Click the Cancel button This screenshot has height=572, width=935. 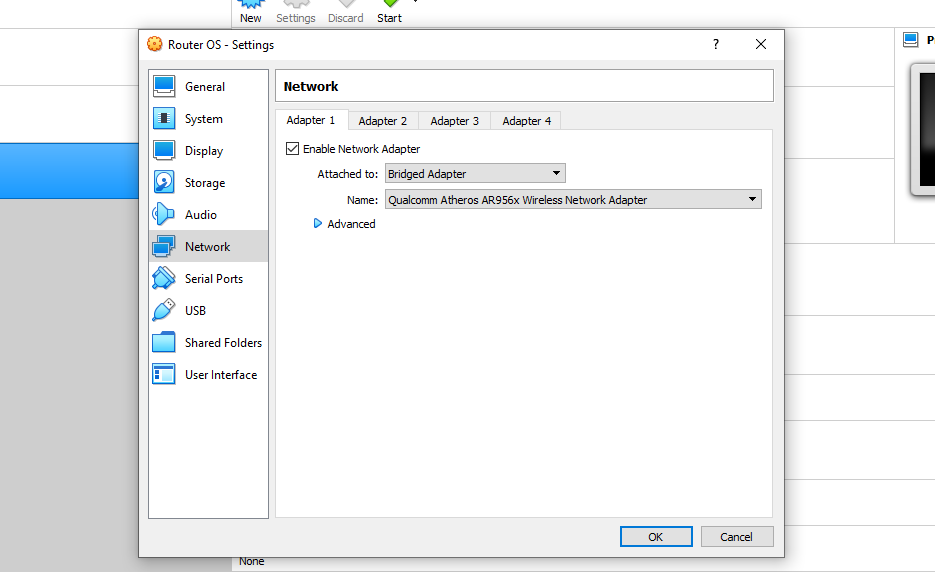point(737,536)
